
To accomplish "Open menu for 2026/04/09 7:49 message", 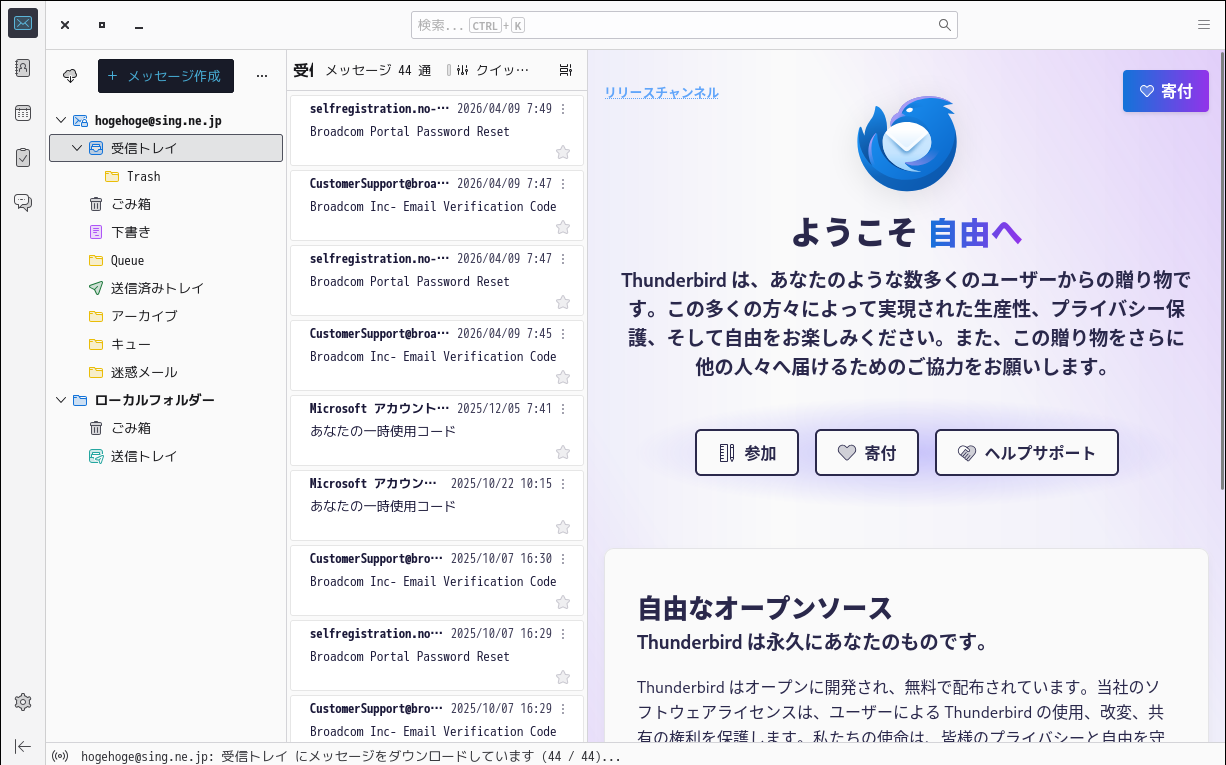I will click(x=563, y=109).
